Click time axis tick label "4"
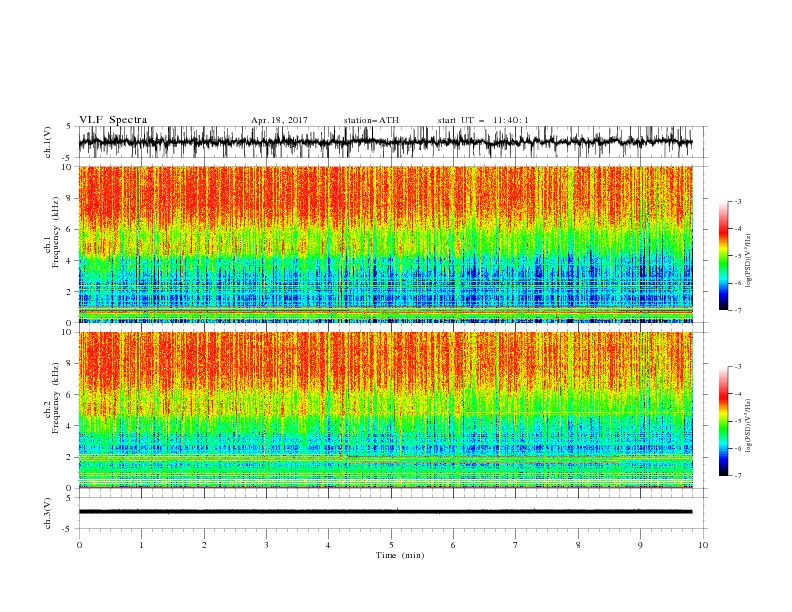Image resolution: width=792 pixels, height=612 pixels. click(328, 545)
